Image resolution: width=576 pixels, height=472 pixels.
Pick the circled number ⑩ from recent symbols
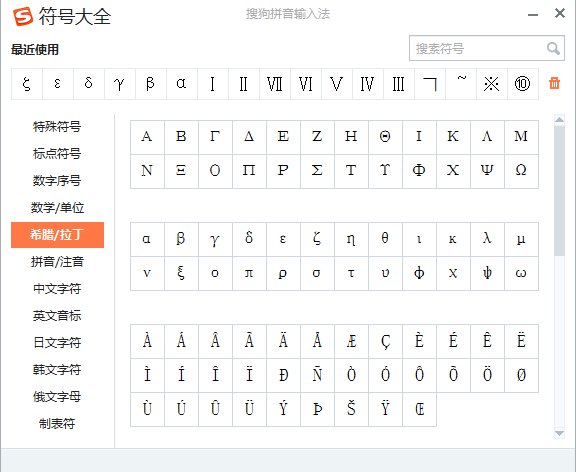[523, 84]
